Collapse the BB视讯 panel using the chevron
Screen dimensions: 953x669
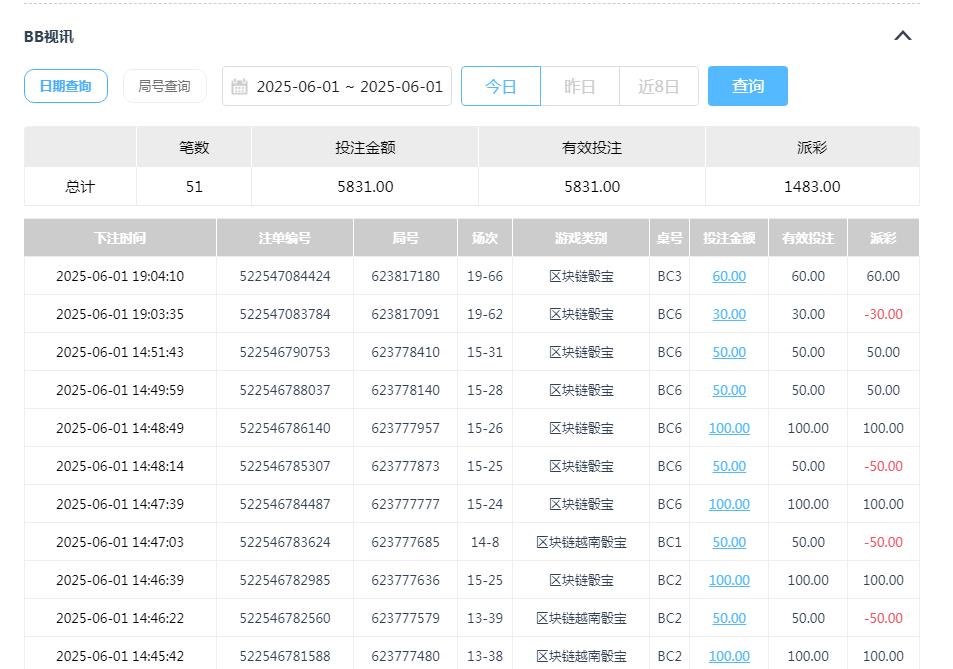(903, 34)
